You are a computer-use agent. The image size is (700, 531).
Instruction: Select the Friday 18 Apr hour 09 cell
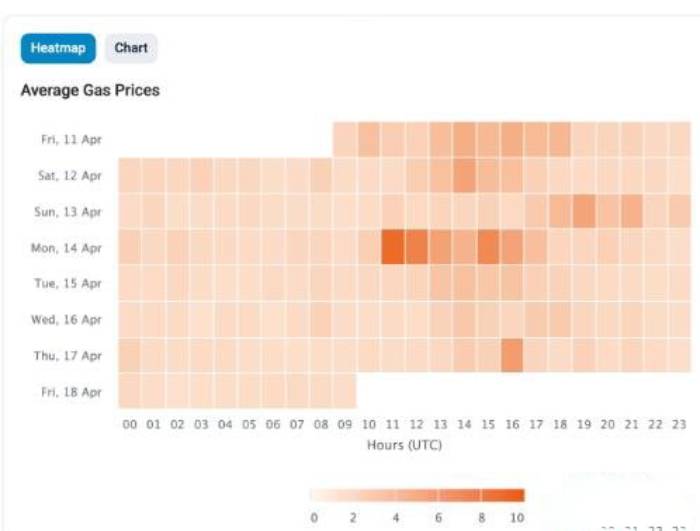345,391
